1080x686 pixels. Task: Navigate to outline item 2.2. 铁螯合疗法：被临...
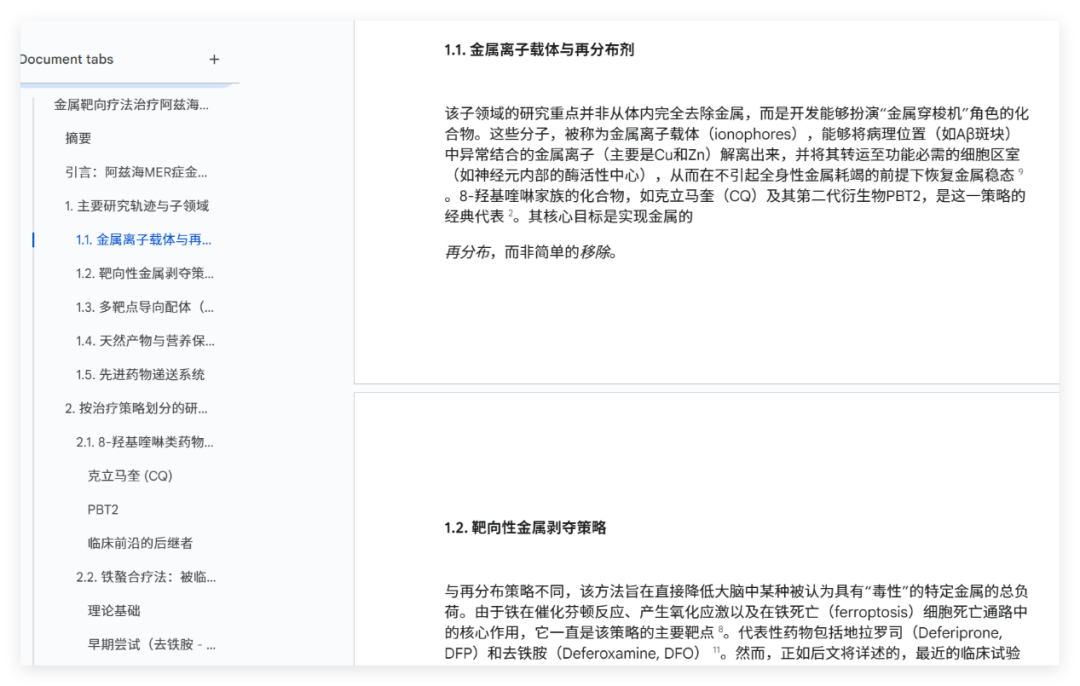click(x=145, y=577)
